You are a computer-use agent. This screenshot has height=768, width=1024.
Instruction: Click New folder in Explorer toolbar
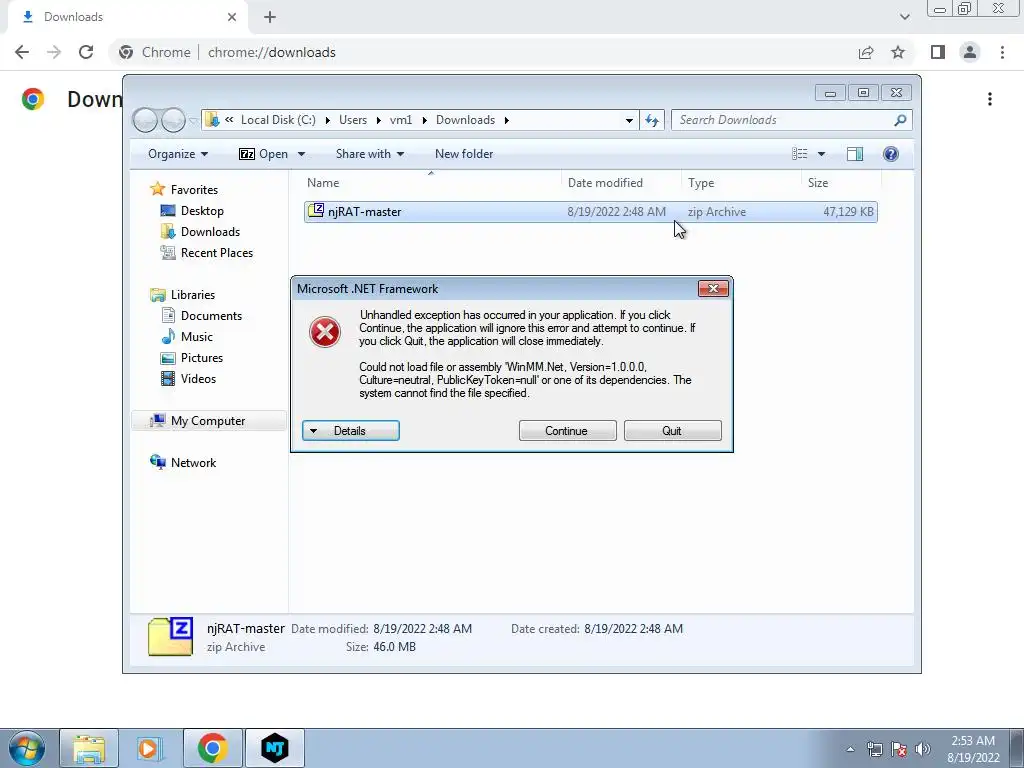click(x=464, y=154)
